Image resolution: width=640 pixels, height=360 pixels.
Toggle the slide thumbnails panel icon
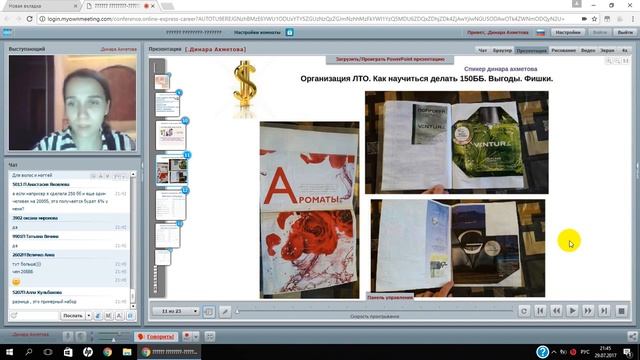click(209, 311)
